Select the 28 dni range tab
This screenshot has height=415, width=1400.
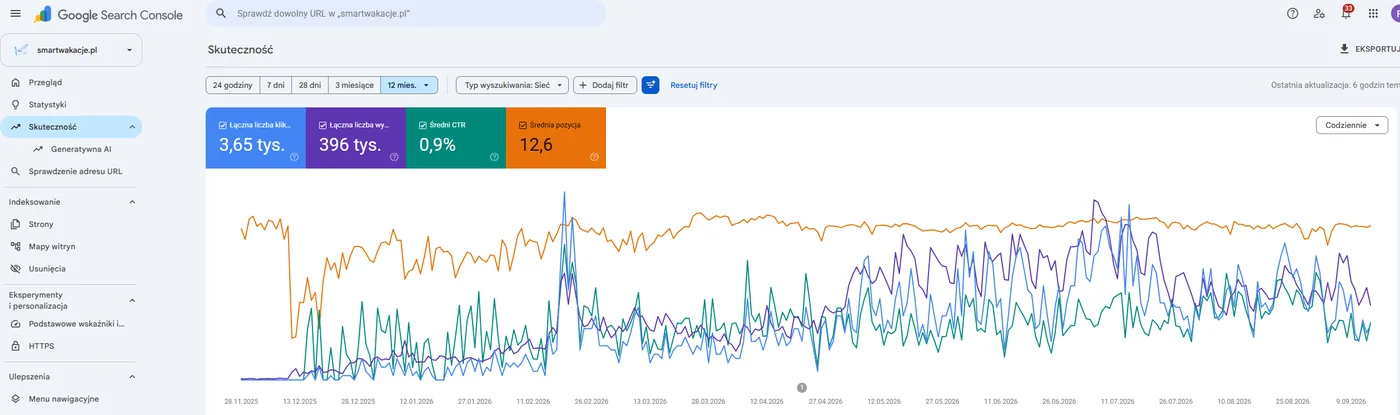point(309,85)
